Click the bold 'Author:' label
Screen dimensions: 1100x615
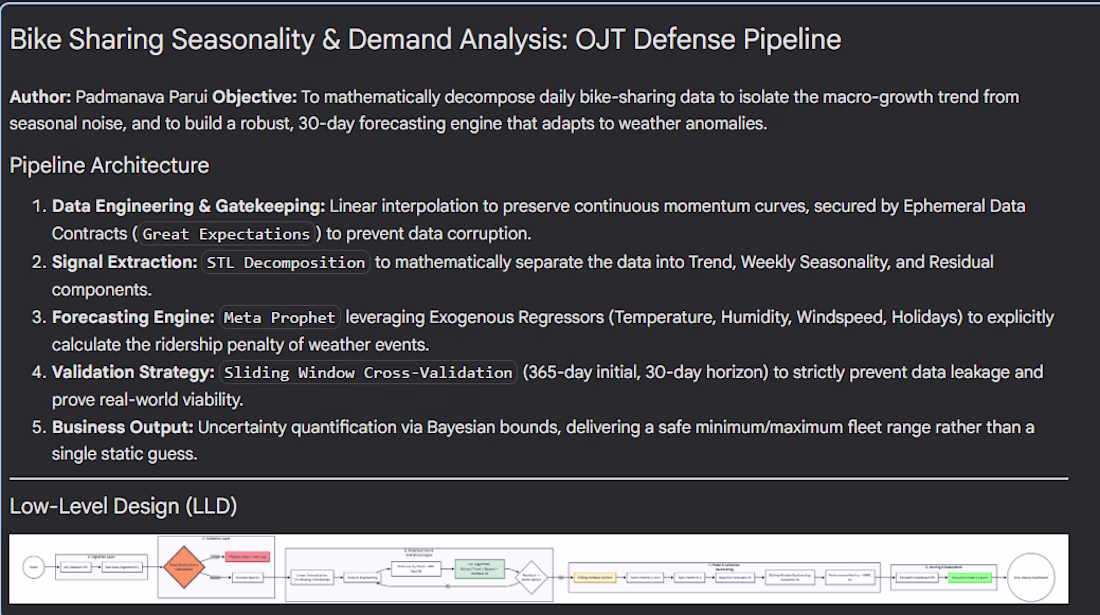coord(40,97)
